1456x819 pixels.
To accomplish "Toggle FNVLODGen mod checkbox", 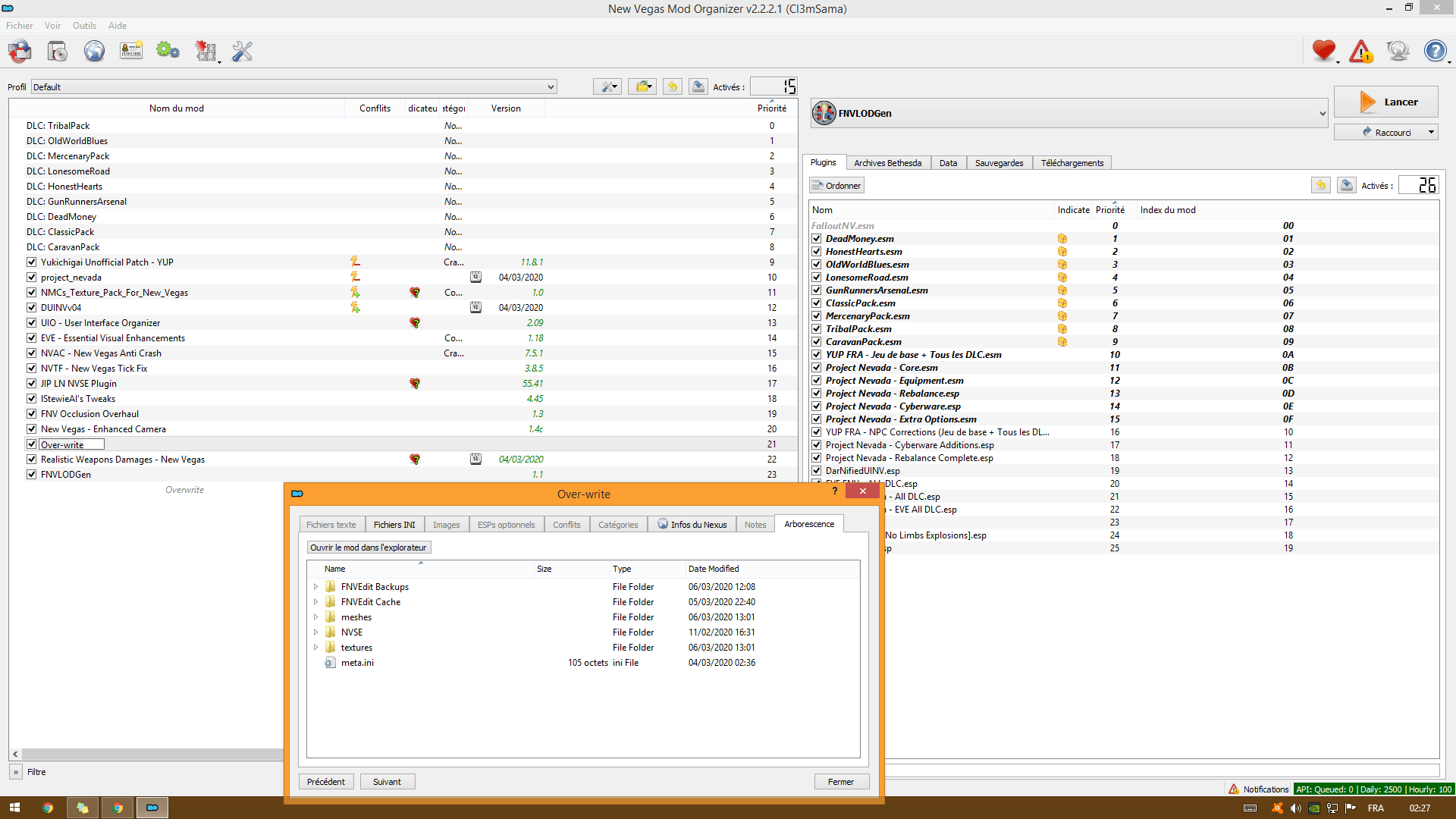I will [x=32, y=474].
